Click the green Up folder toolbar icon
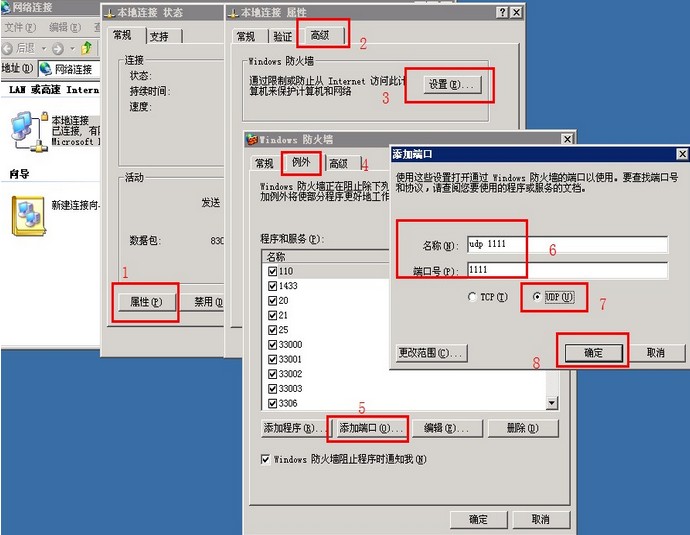The width and height of the screenshot is (690, 535). (88, 48)
